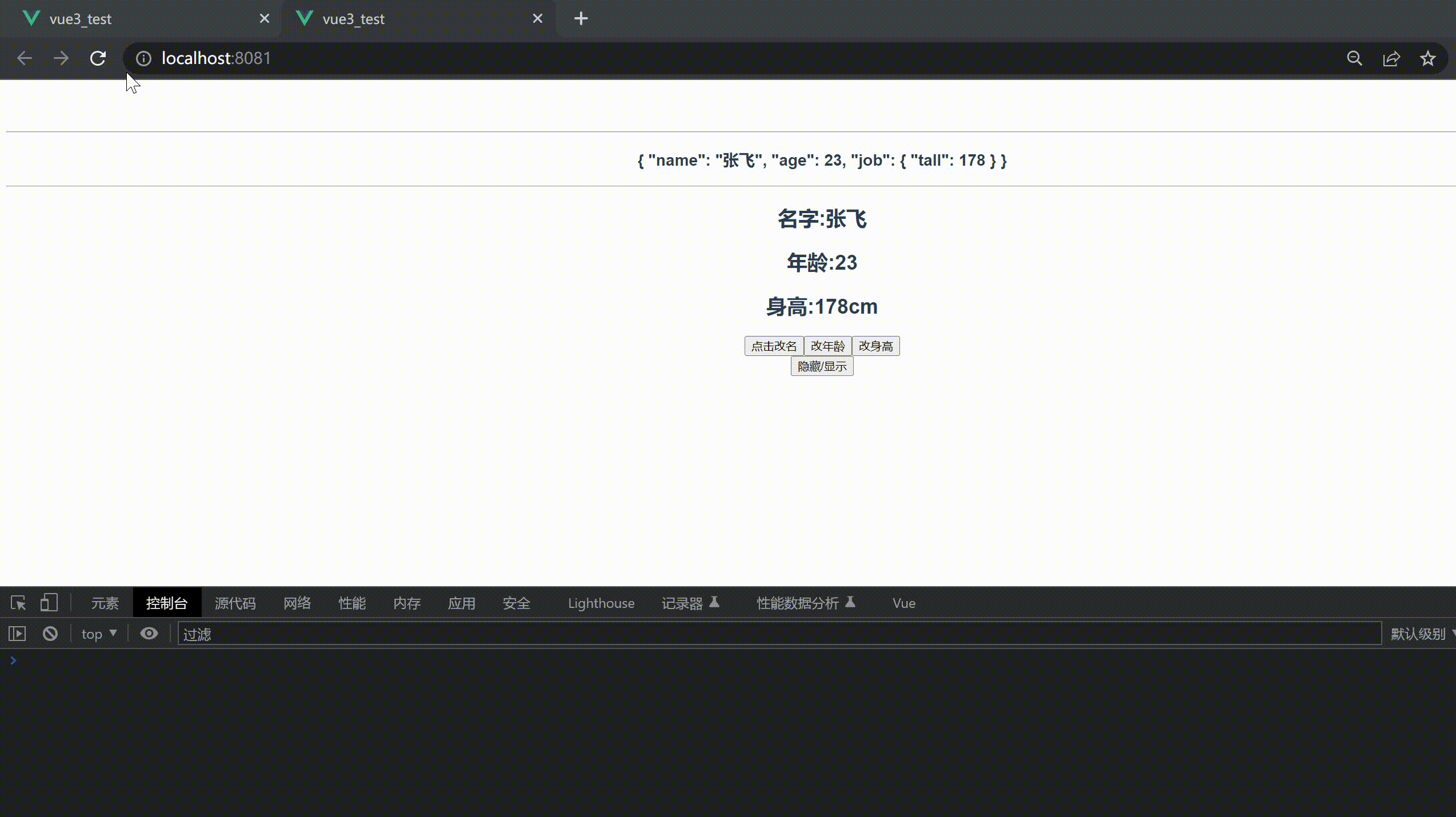Open the 网络 panel
This screenshot has width=1456, height=817.
[297, 603]
